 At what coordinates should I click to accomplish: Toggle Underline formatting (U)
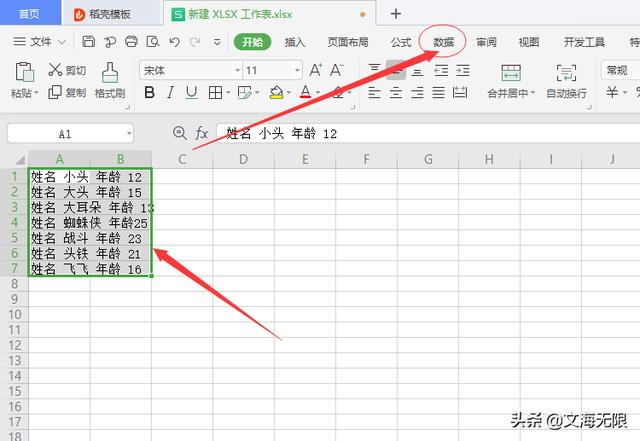pos(191,93)
